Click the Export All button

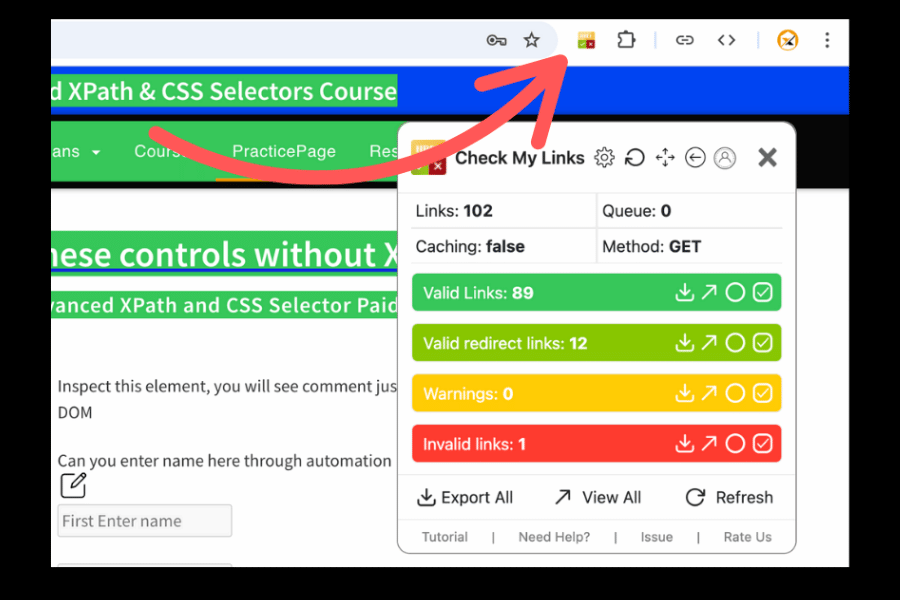tap(465, 497)
